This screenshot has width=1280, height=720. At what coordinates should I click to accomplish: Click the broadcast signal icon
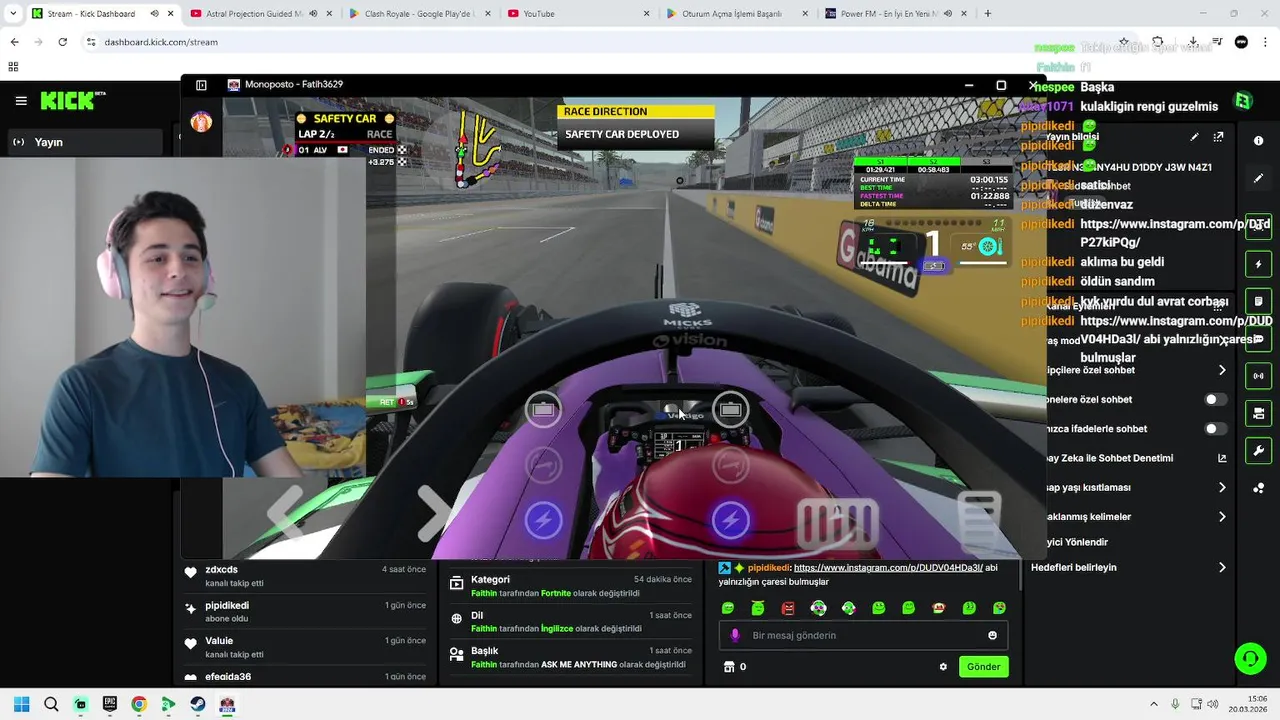point(1258,376)
